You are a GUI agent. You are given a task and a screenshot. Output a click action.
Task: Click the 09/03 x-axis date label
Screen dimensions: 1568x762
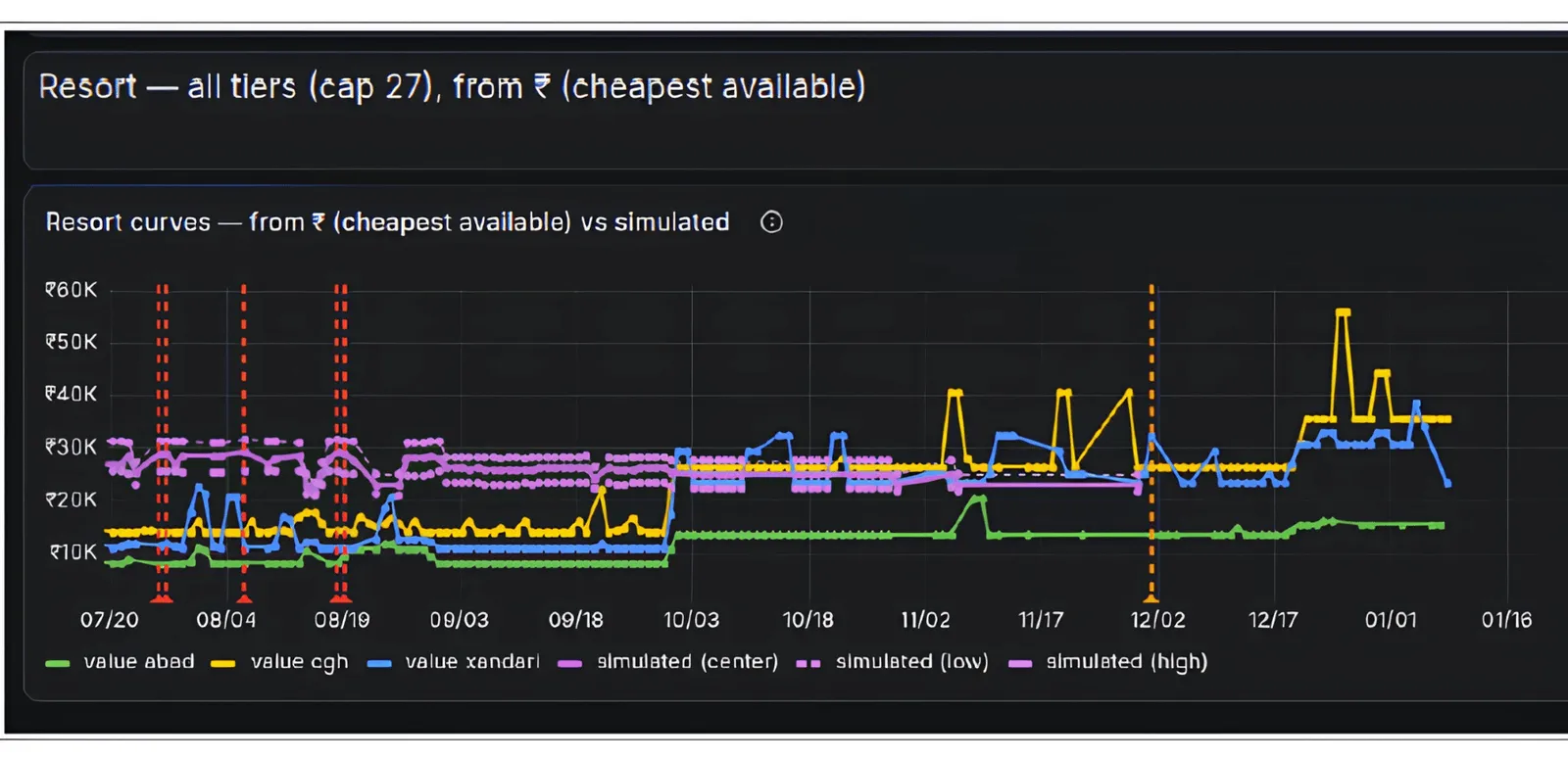pyautogui.click(x=459, y=620)
